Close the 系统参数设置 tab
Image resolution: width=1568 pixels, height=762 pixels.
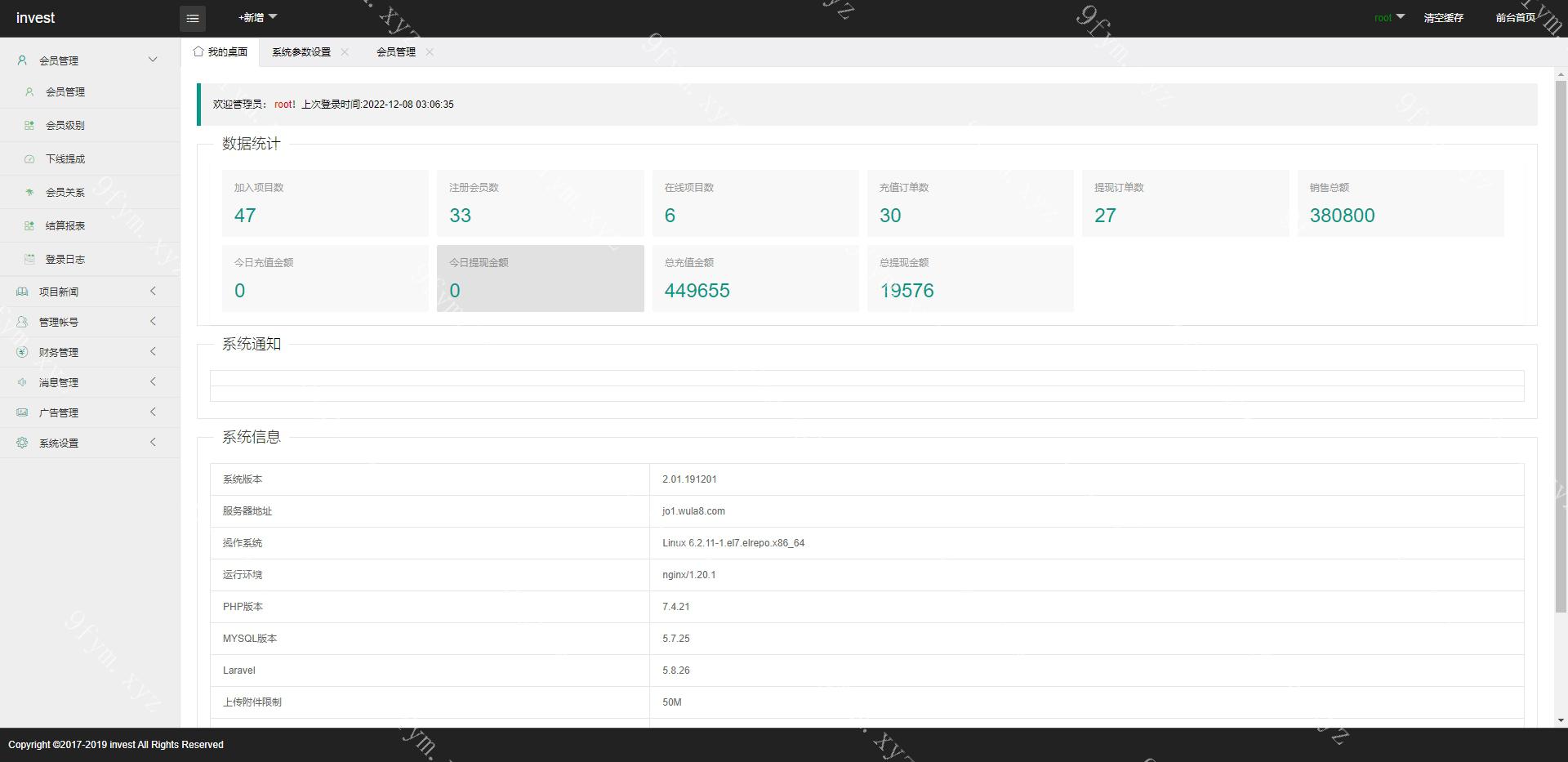[345, 51]
